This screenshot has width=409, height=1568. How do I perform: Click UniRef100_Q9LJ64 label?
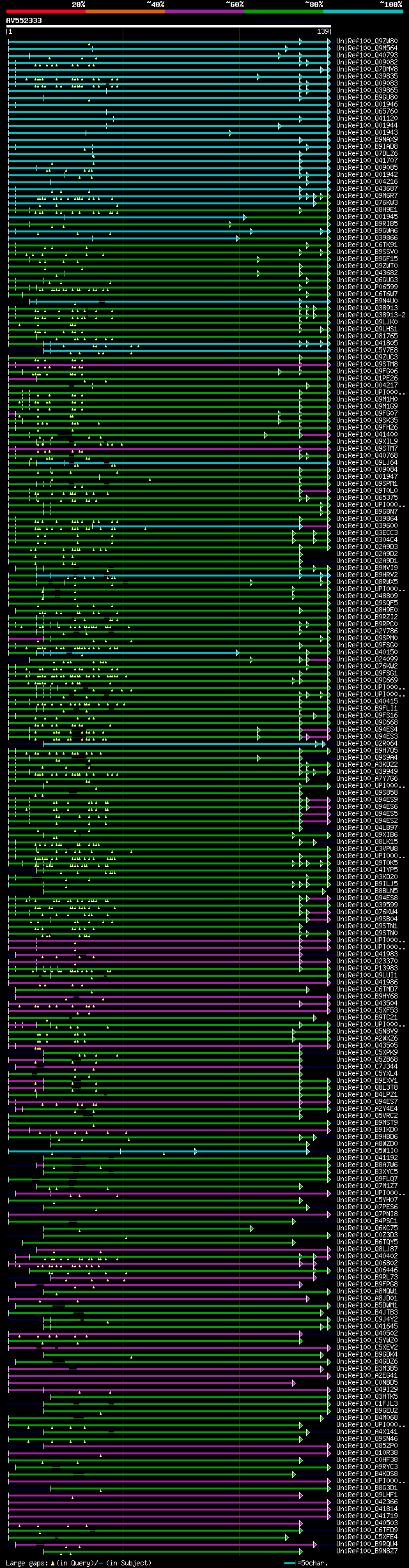[367, 463]
